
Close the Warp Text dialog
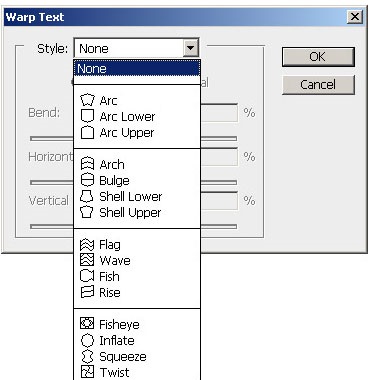(x=355, y=17)
